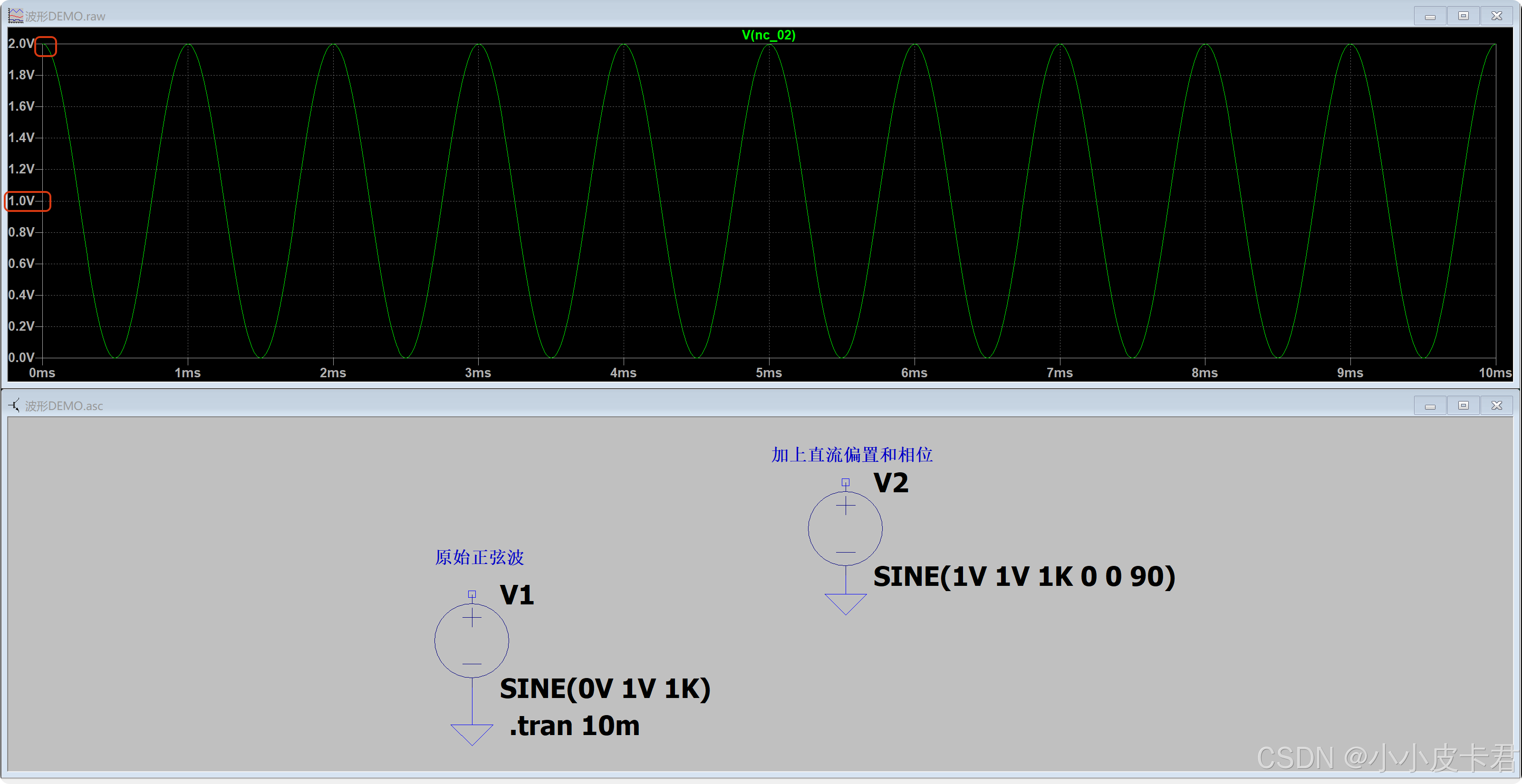
Task: Click the V1 component name label
Action: (x=517, y=595)
